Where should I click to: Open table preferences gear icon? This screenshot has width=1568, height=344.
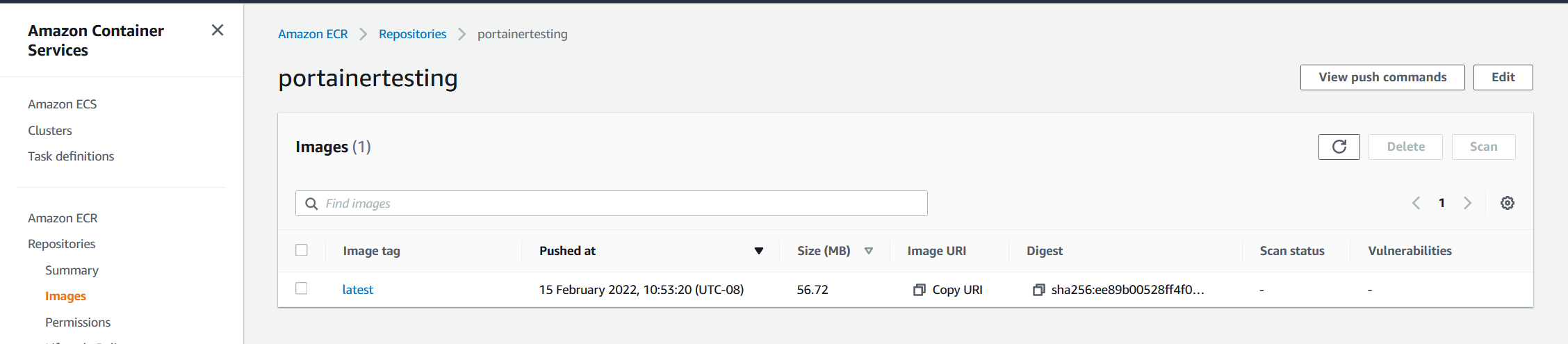click(x=1507, y=203)
